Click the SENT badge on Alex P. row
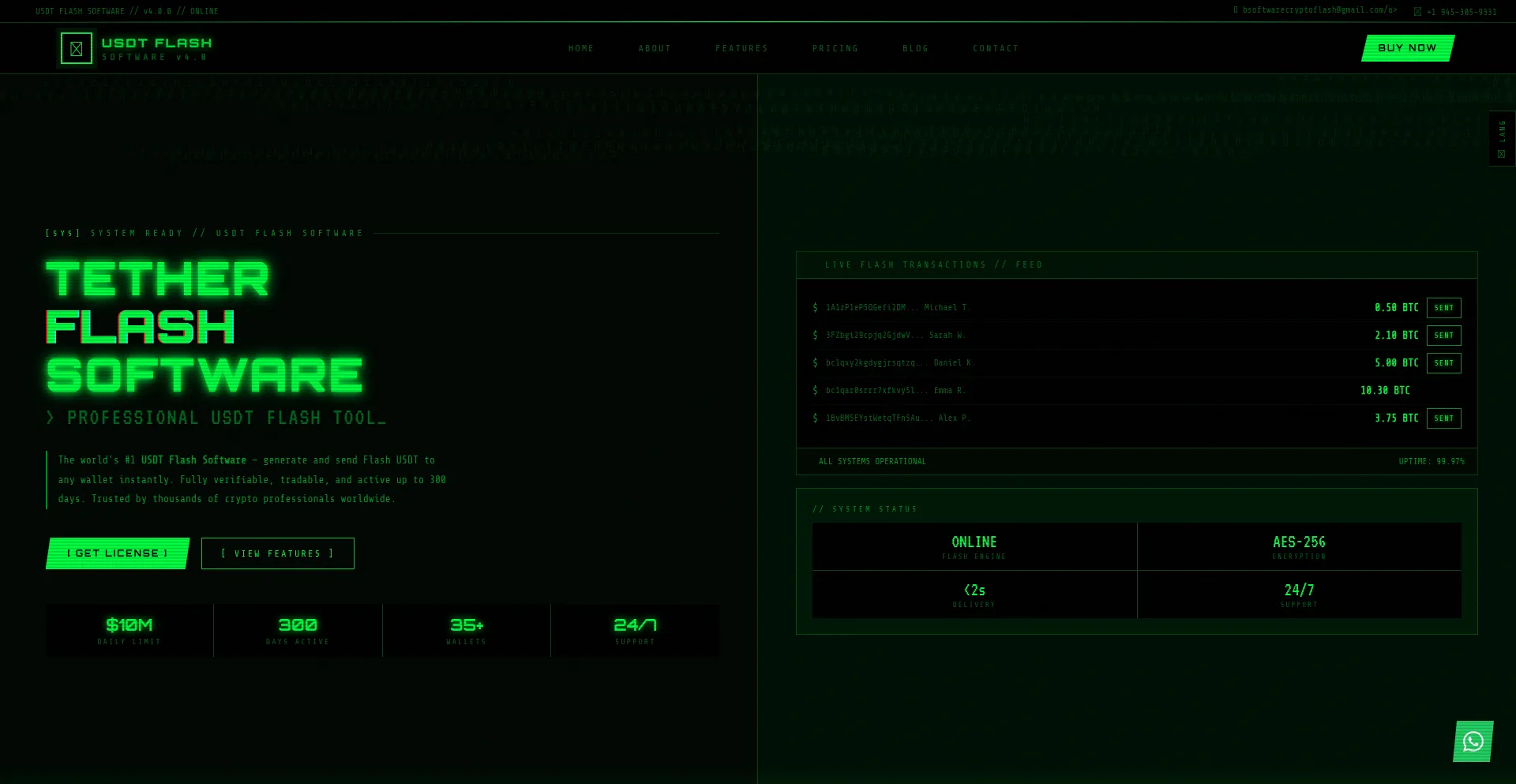This screenshot has width=1516, height=784. pyautogui.click(x=1444, y=418)
